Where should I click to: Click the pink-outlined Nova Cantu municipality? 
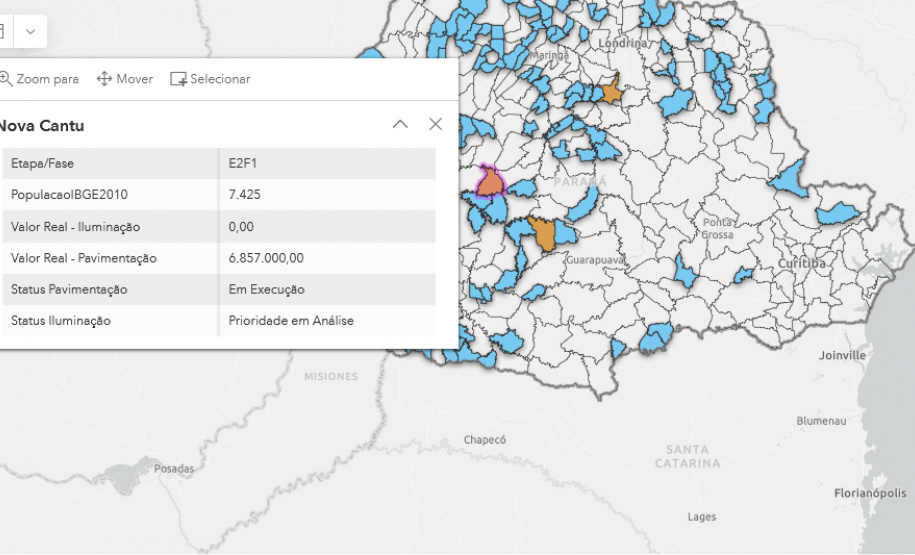pos(489,184)
